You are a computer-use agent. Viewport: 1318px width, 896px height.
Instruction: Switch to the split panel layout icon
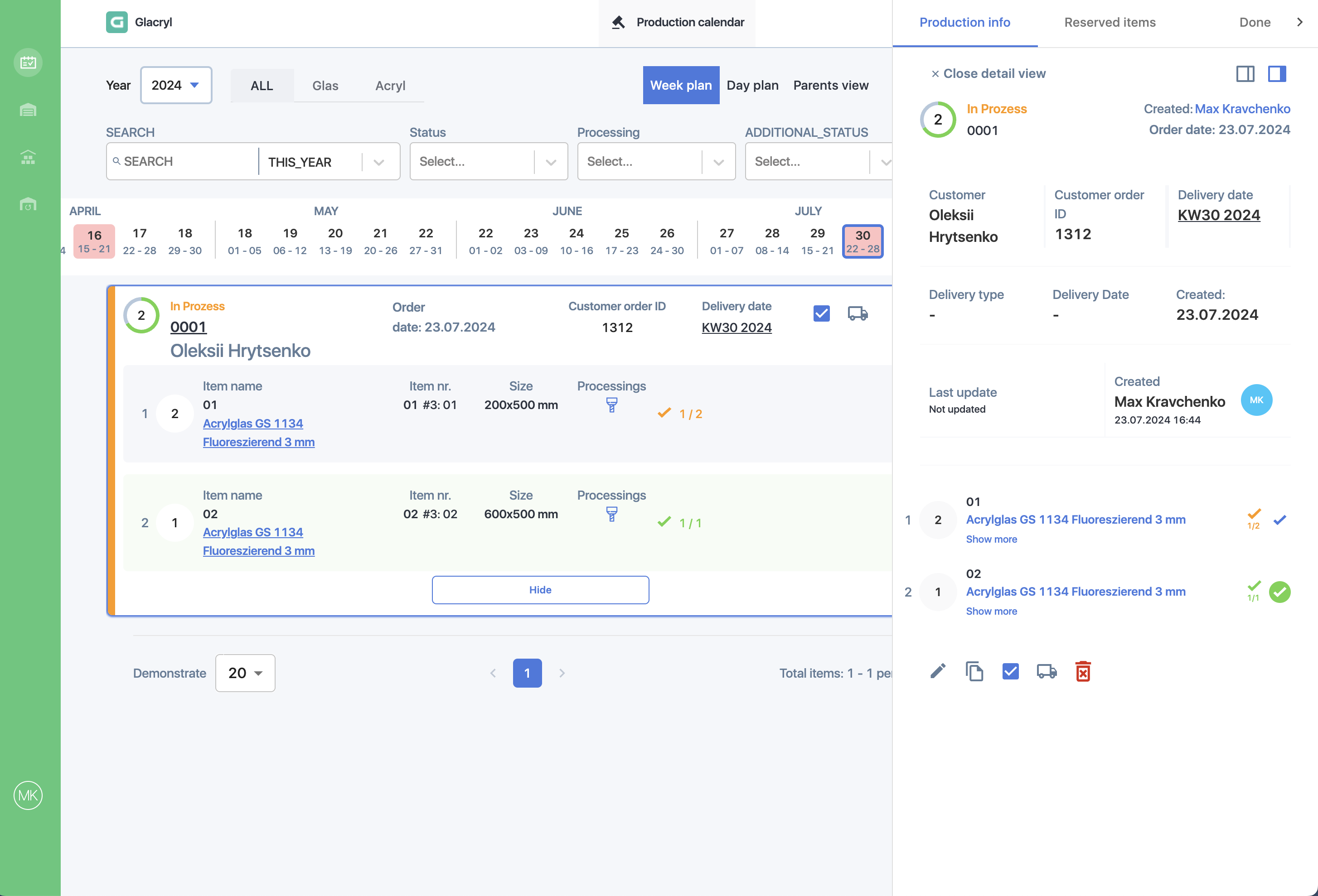click(1245, 74)
